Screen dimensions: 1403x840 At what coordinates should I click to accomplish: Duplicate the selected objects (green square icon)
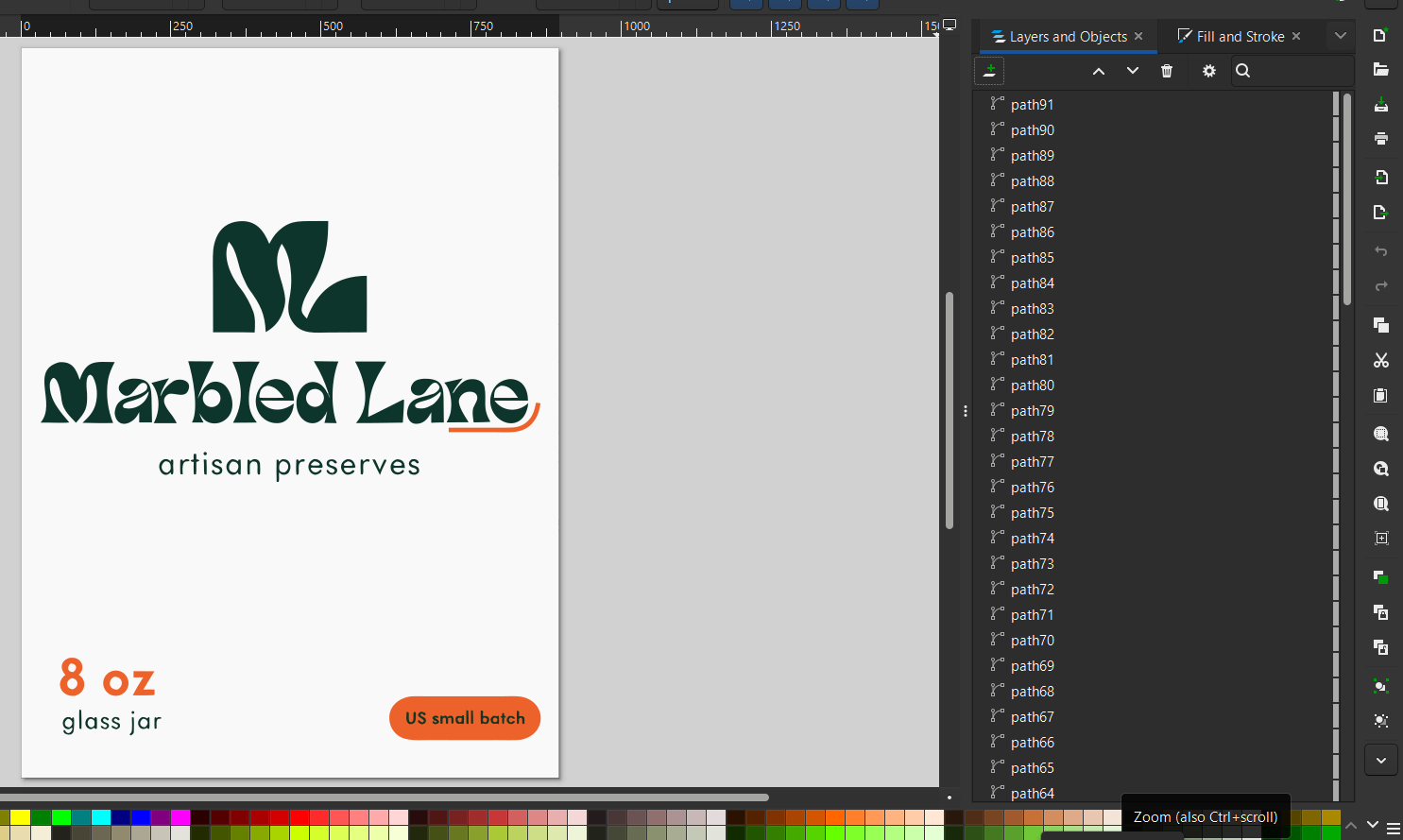click(x=1380, y=577)
